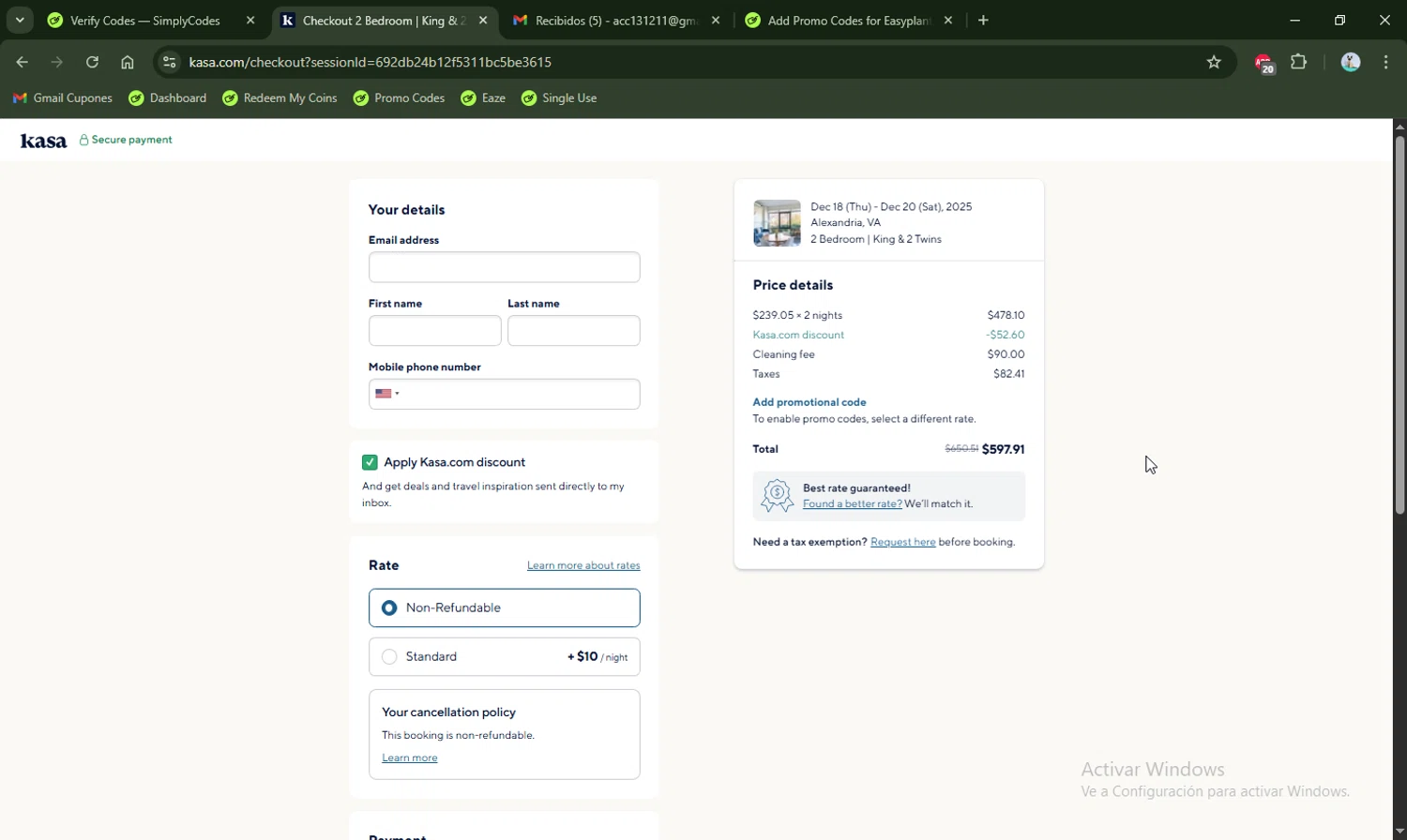Click the Kasa logo
Viewport: 1407px width, 840px height.
[x=43, y=141]
